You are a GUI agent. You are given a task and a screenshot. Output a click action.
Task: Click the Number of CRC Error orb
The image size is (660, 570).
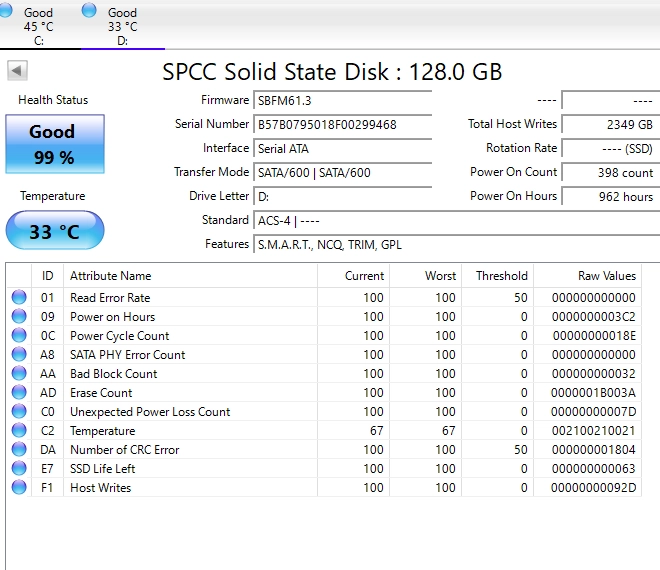click(x=19, y=449)
